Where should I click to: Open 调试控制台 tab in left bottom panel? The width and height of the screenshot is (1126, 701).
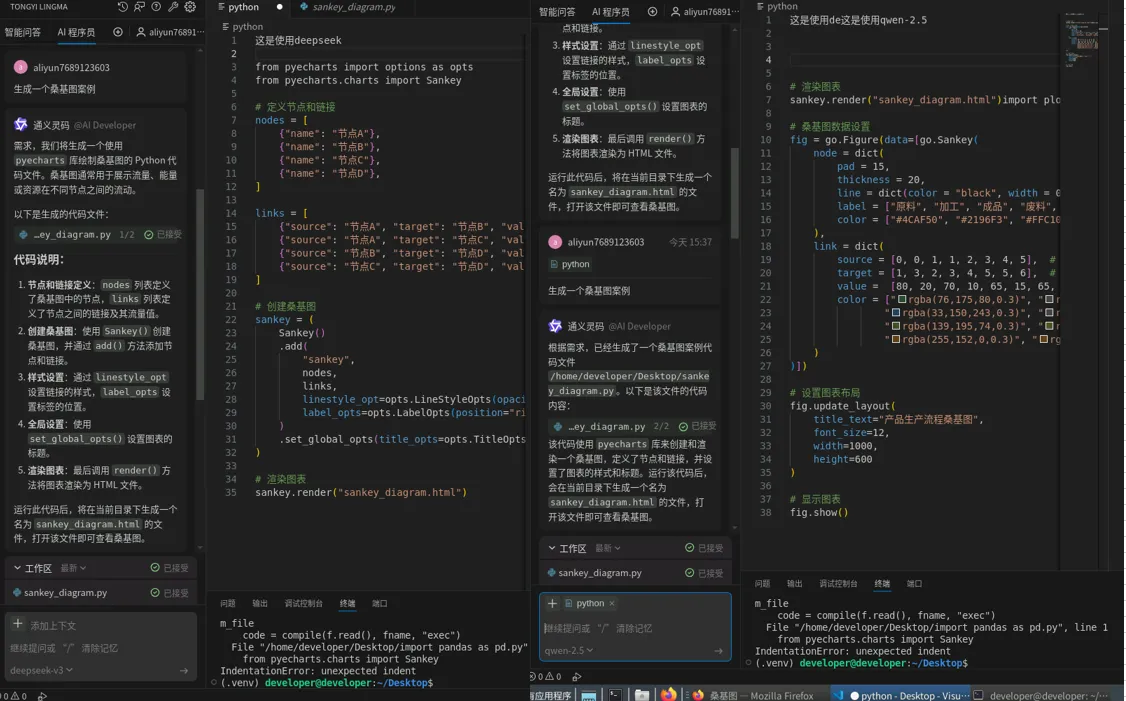coord(304,603)
